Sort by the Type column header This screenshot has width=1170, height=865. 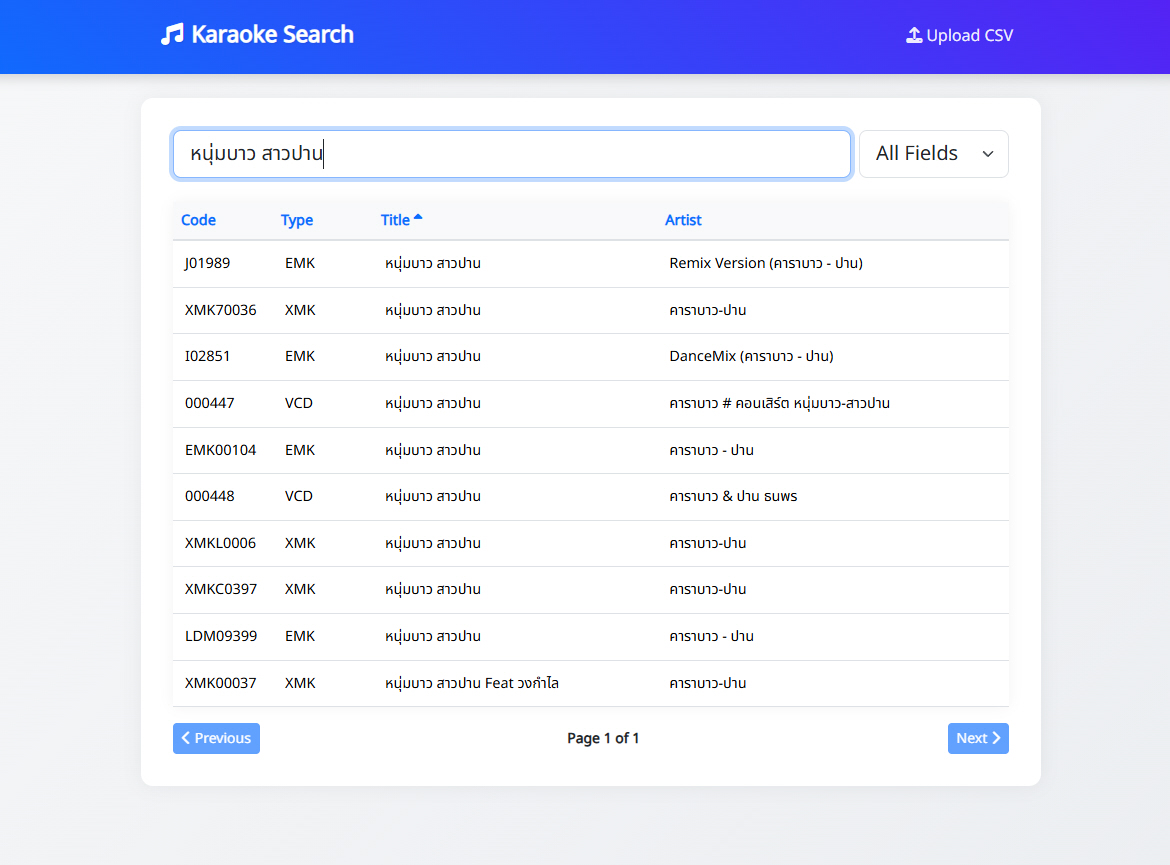pos(297,220)
